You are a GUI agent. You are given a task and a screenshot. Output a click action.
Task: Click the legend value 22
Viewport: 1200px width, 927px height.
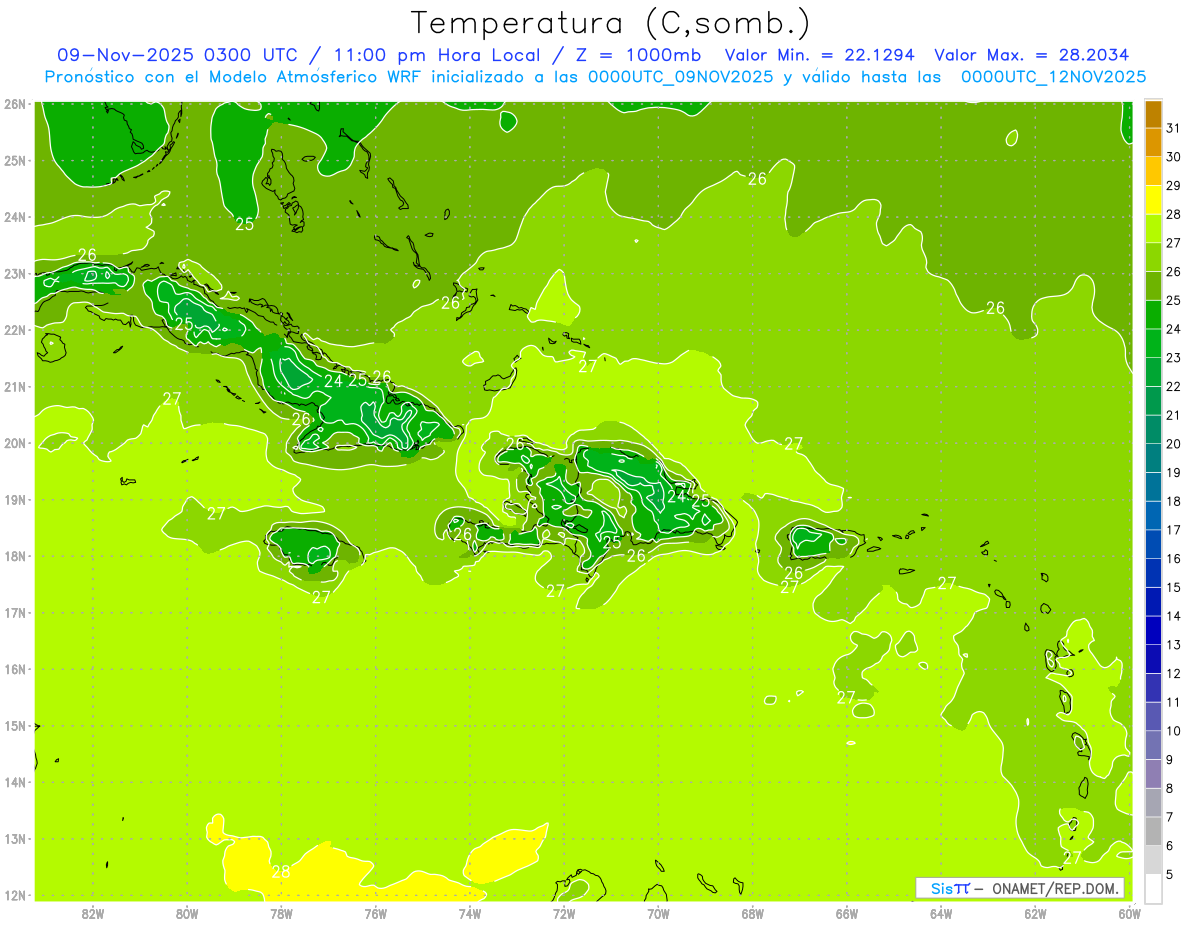(1174, 387)
